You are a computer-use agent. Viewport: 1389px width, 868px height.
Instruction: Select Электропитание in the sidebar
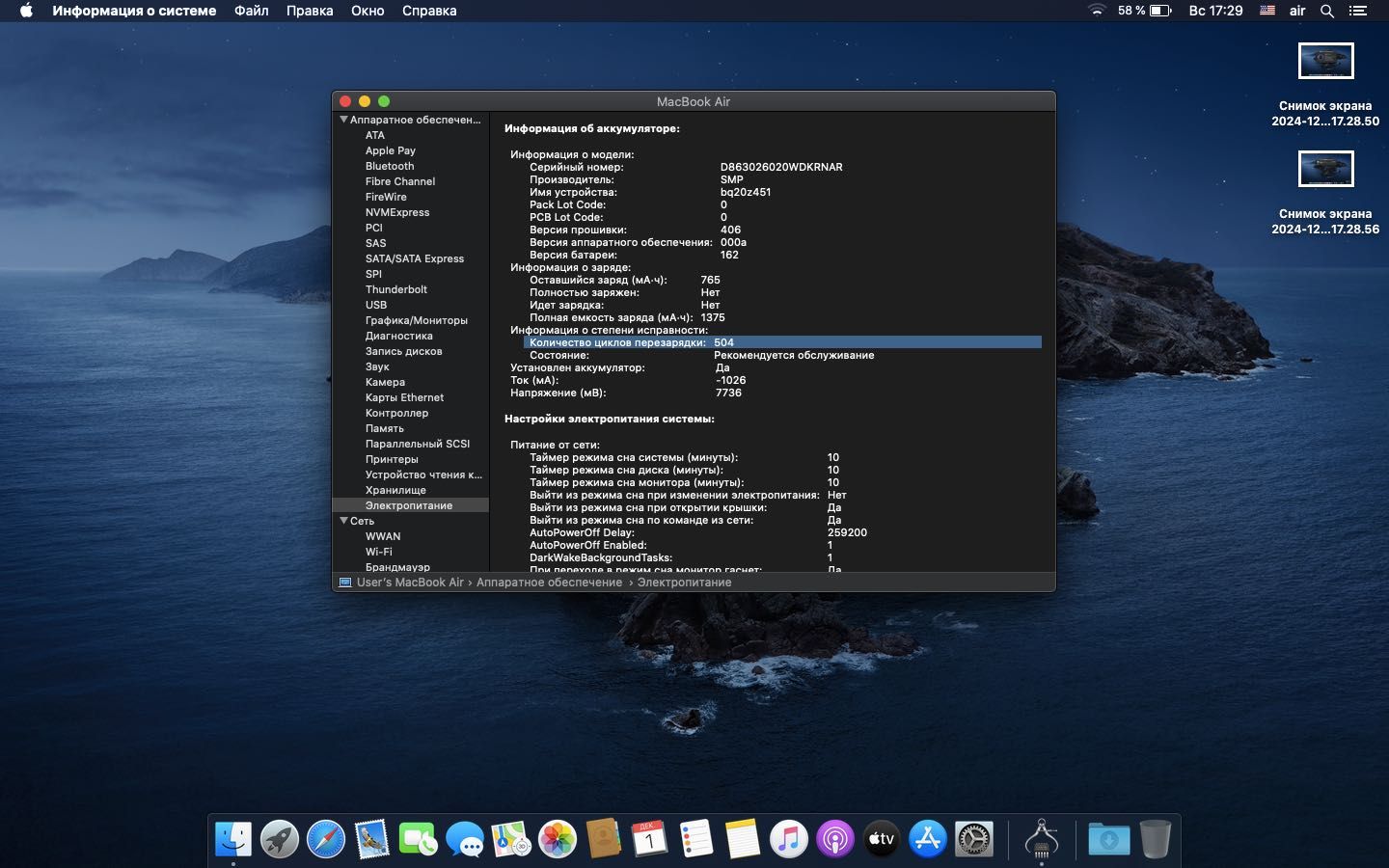pyautogui.click(x=409, y=505)
